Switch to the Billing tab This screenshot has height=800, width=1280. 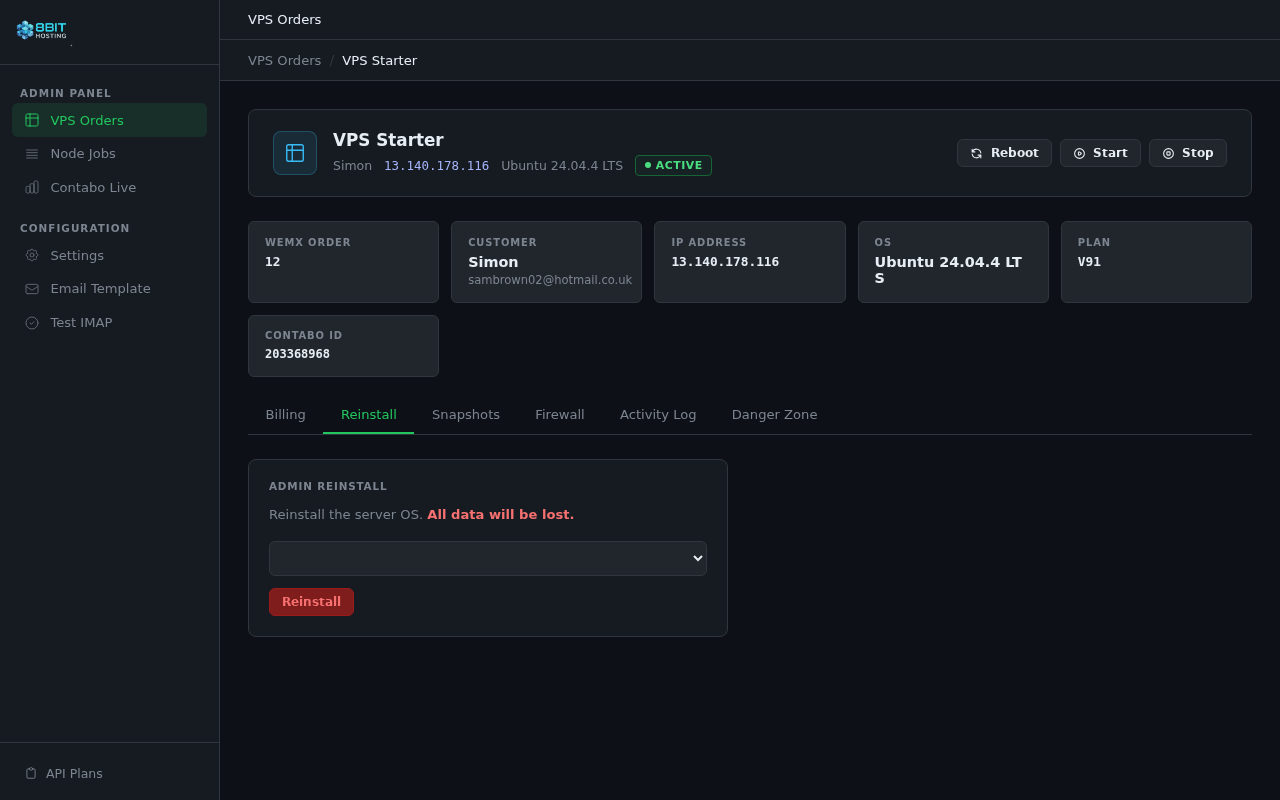[x=285, y=414]
